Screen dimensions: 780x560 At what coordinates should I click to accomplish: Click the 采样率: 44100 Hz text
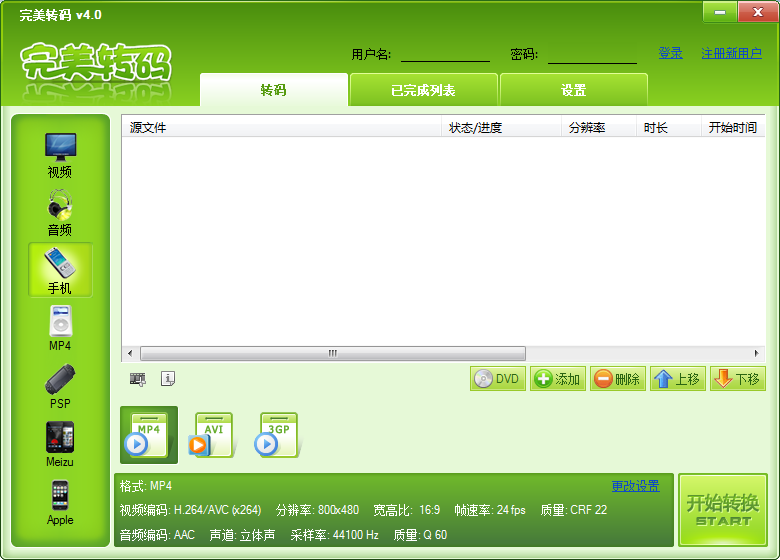(x=334, y=535)
